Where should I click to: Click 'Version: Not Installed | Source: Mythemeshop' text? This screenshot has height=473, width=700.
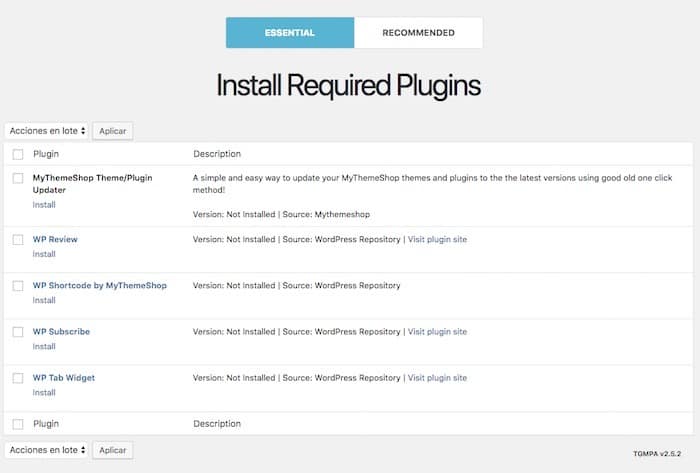point(281,214)
